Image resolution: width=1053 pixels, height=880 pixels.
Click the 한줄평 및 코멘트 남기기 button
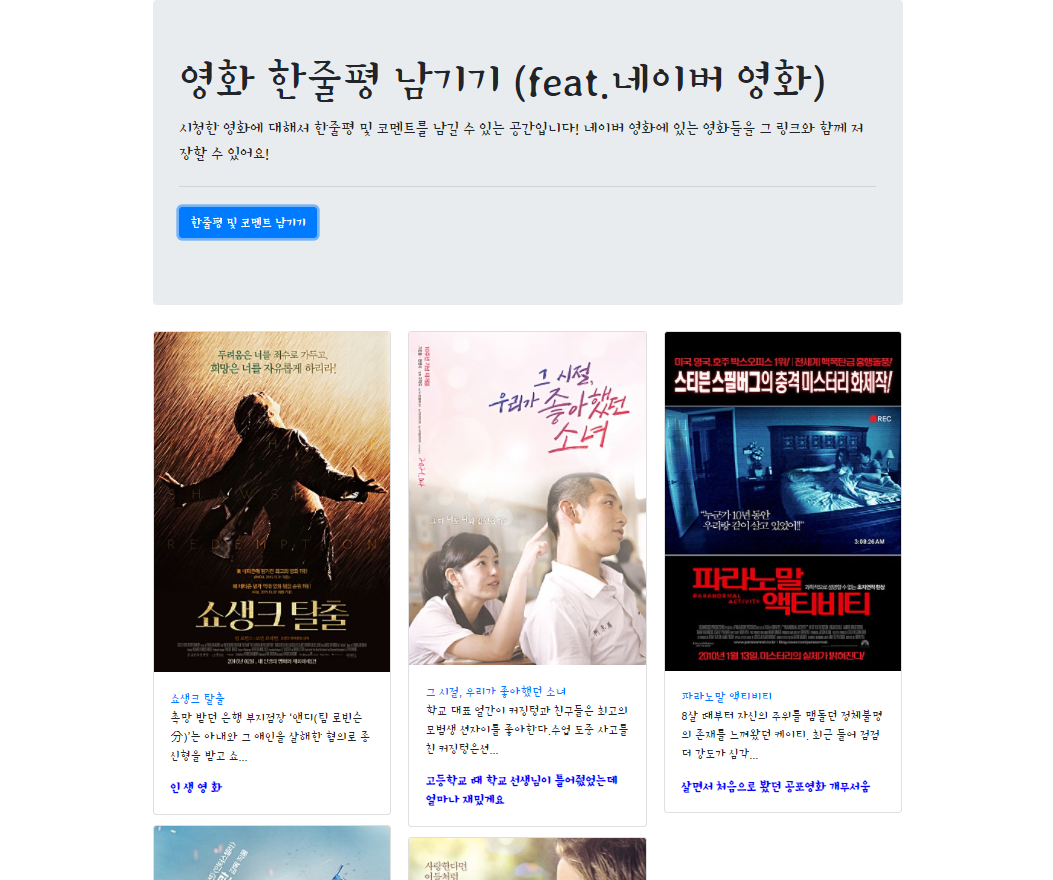click(248, 222)
